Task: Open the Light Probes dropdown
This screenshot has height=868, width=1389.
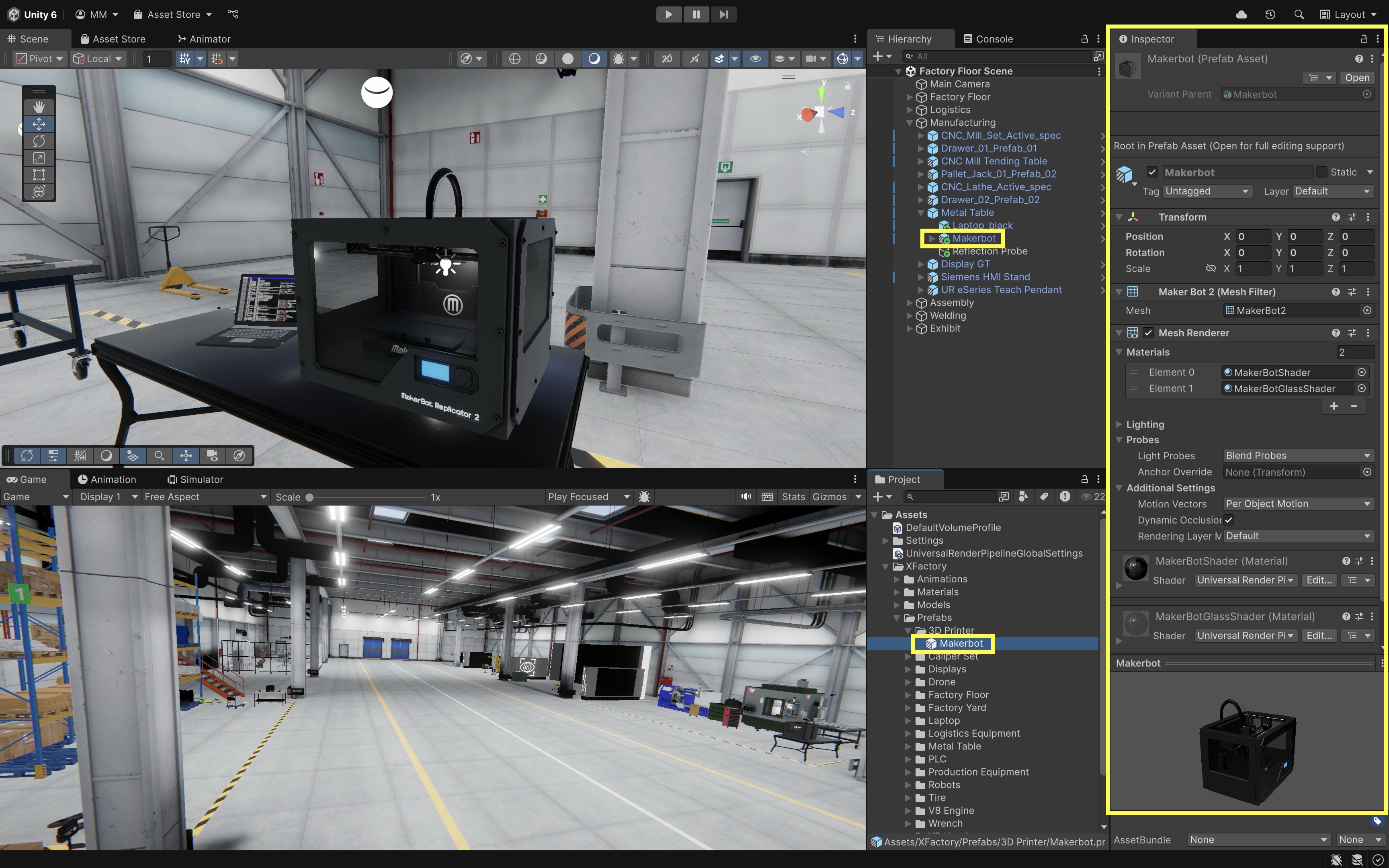Action: tap(1297, 455)
